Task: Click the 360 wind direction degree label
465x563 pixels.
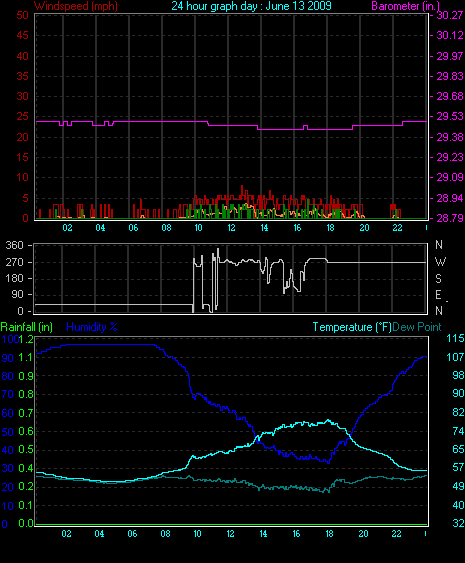Action: coord(15,246)
